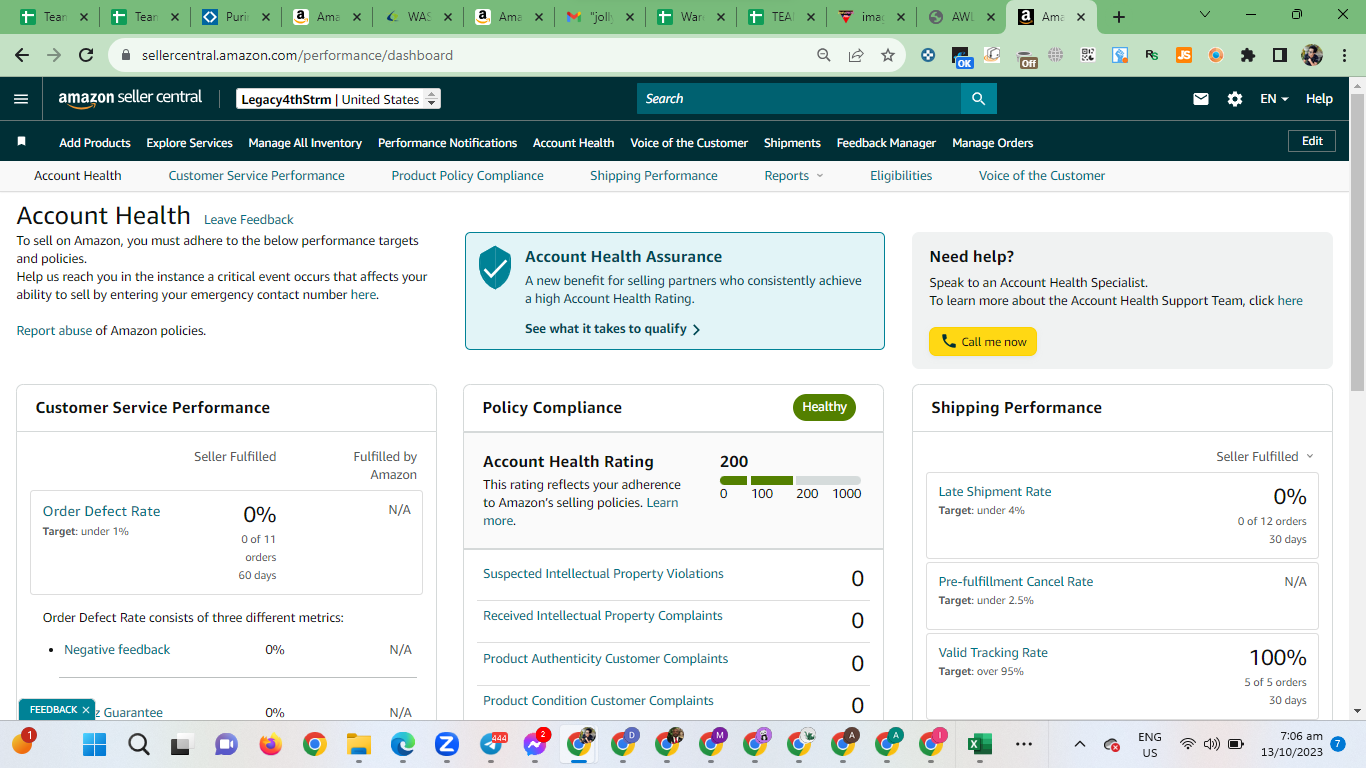Show hidden system tray icons
Image resolution: width=1366 pixels, height=768 pixels.
(1079, 744)
